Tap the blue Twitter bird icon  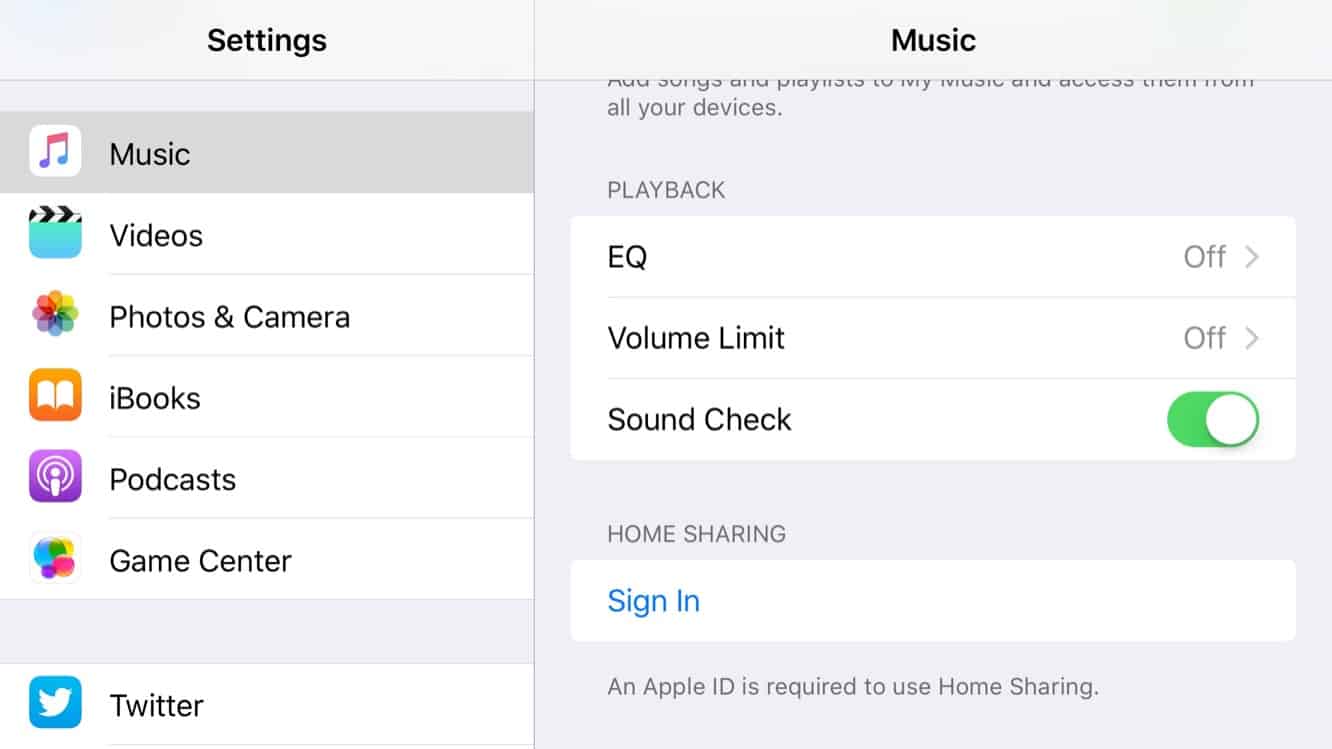55,703
